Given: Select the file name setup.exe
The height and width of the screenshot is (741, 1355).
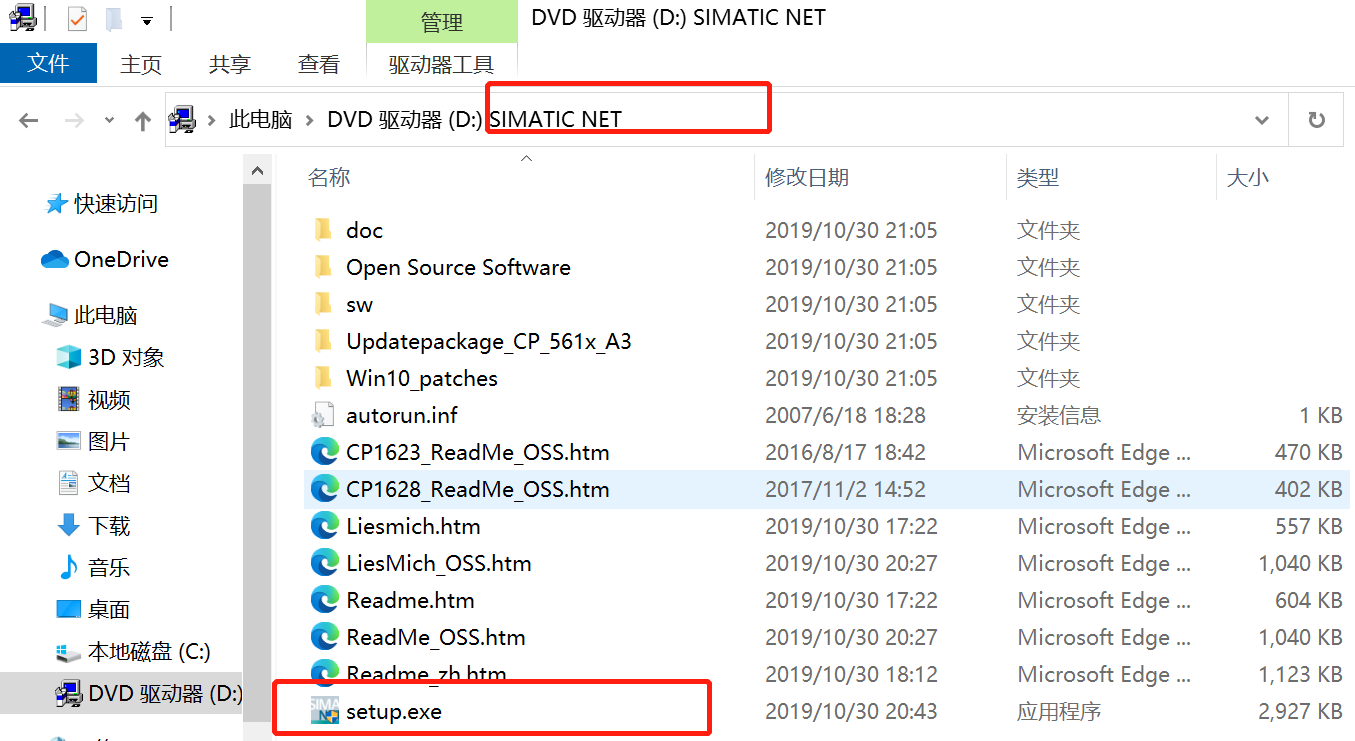Looking at the screenshot, I should click(394, 712).
